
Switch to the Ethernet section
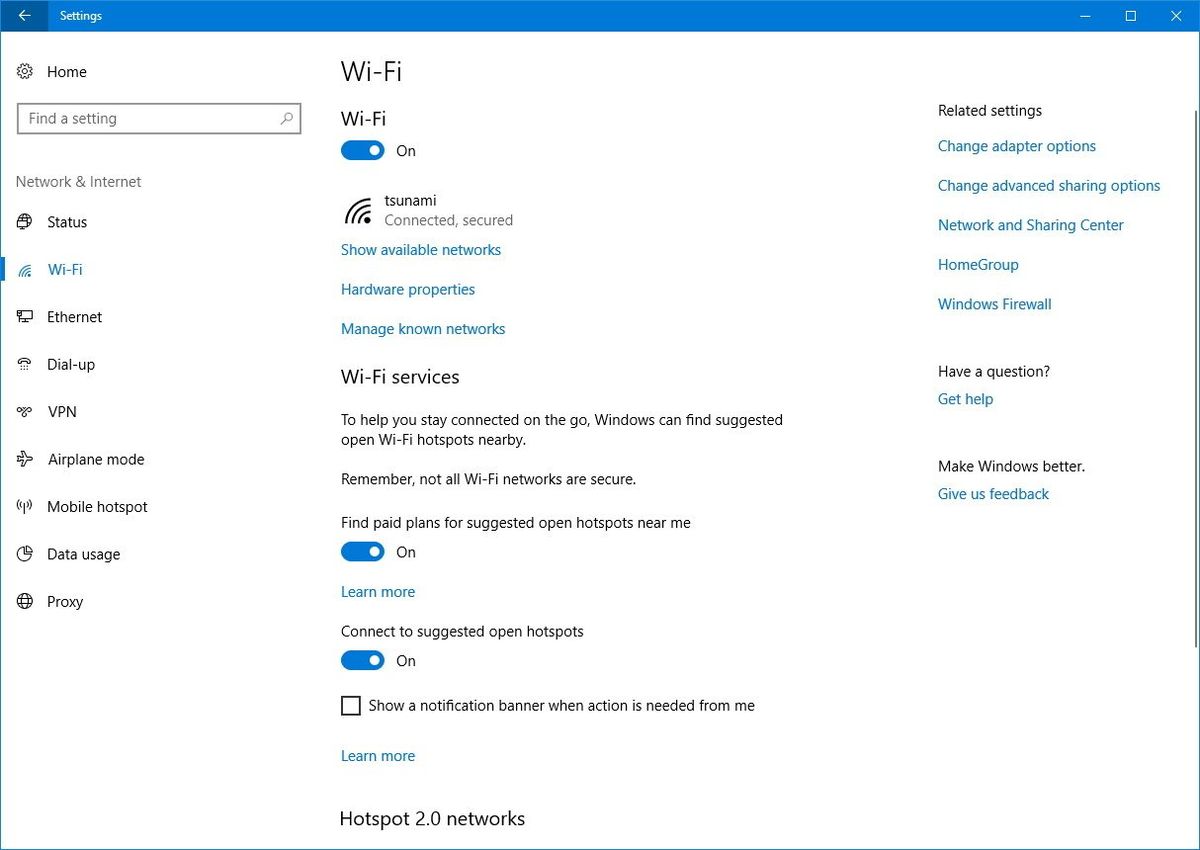(75, 317)
